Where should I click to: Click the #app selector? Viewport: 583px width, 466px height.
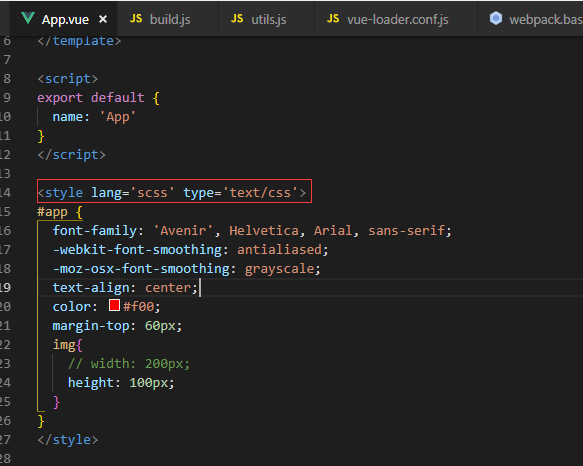(52, 212)
